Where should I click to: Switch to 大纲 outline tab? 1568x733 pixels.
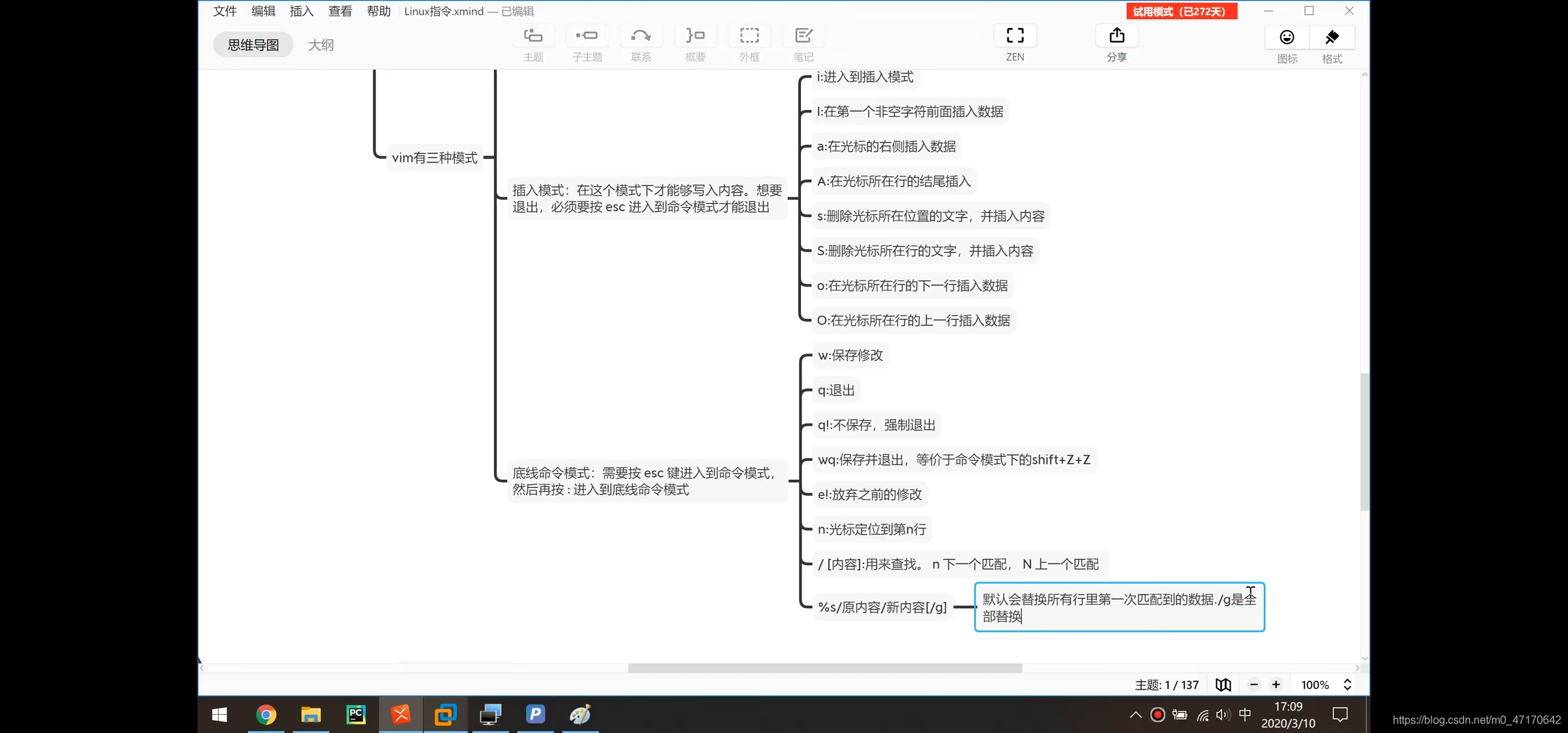coord(321,45)
